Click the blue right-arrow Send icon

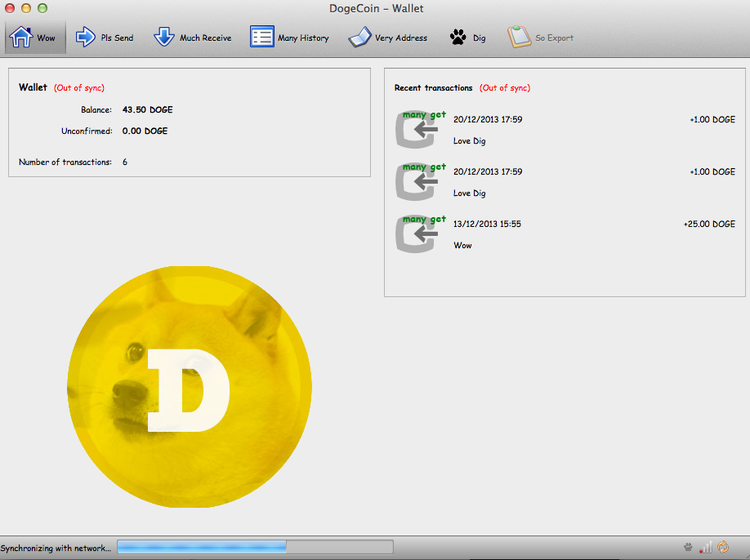tap(86, 37)
